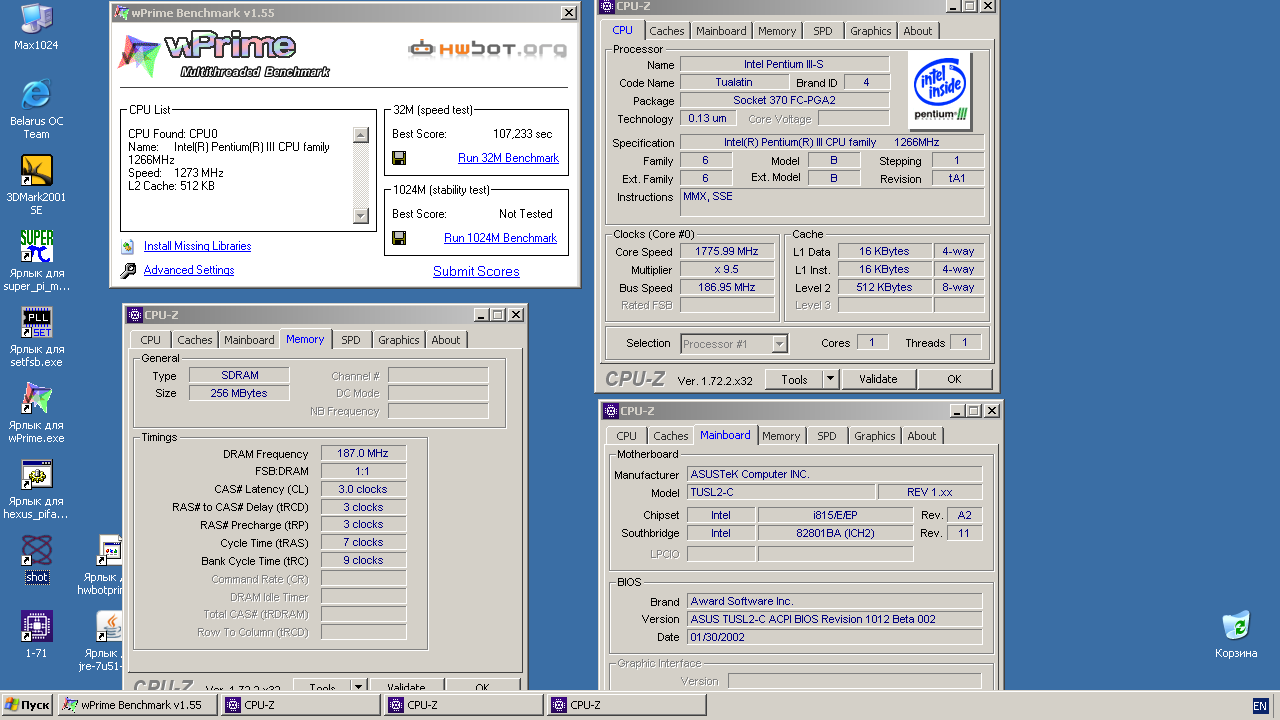Click CPU List scrollbar up arrow
Screen dimensions: 1280x720
[361, 134]
